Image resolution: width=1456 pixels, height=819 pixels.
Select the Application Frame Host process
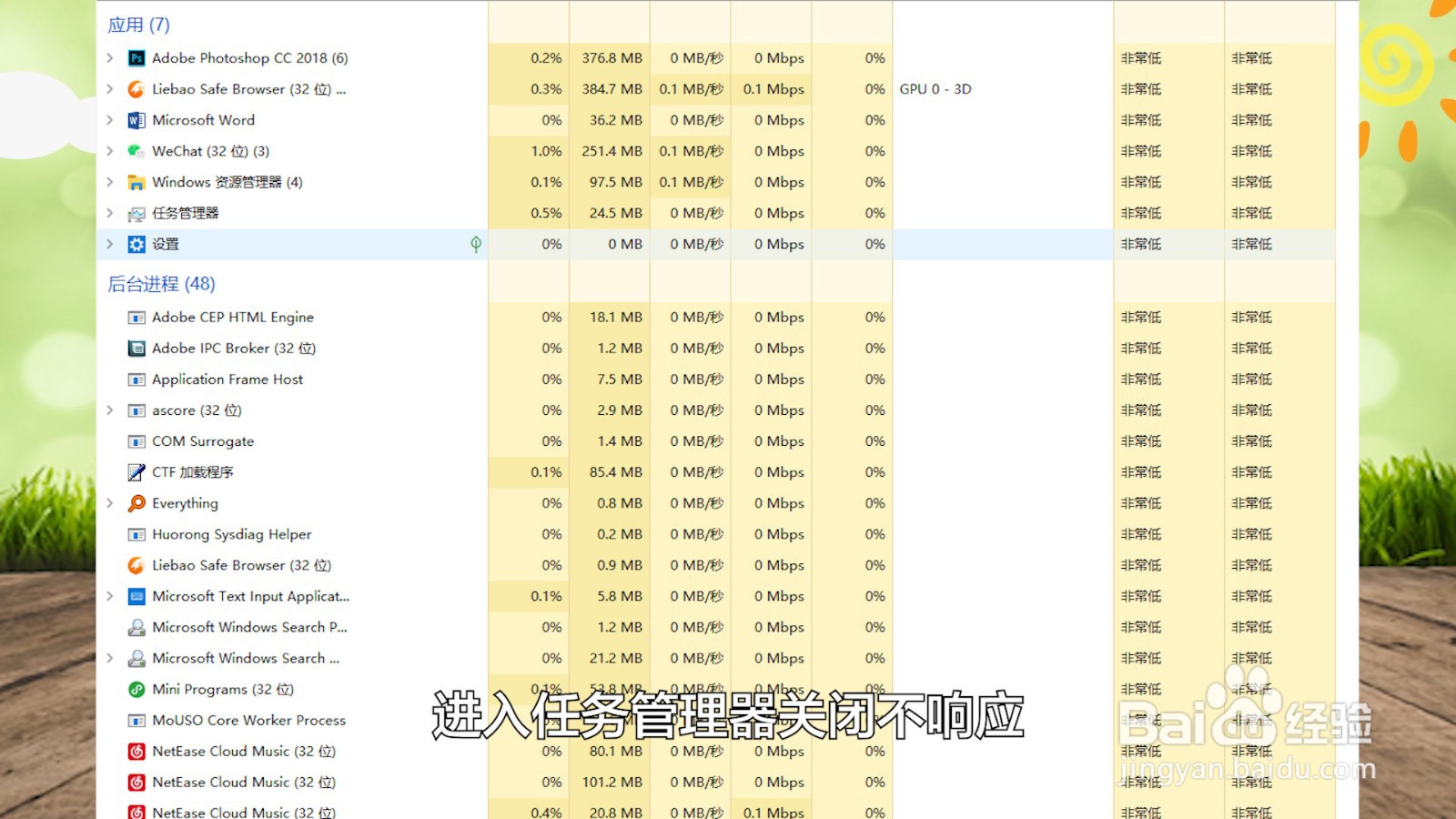227,379
